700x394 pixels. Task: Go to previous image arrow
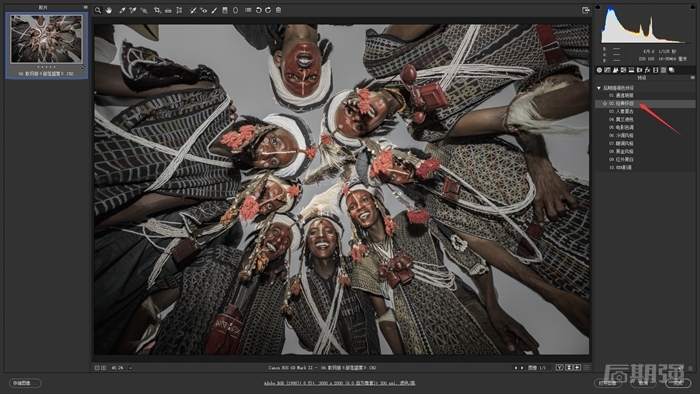coord(516,368)
